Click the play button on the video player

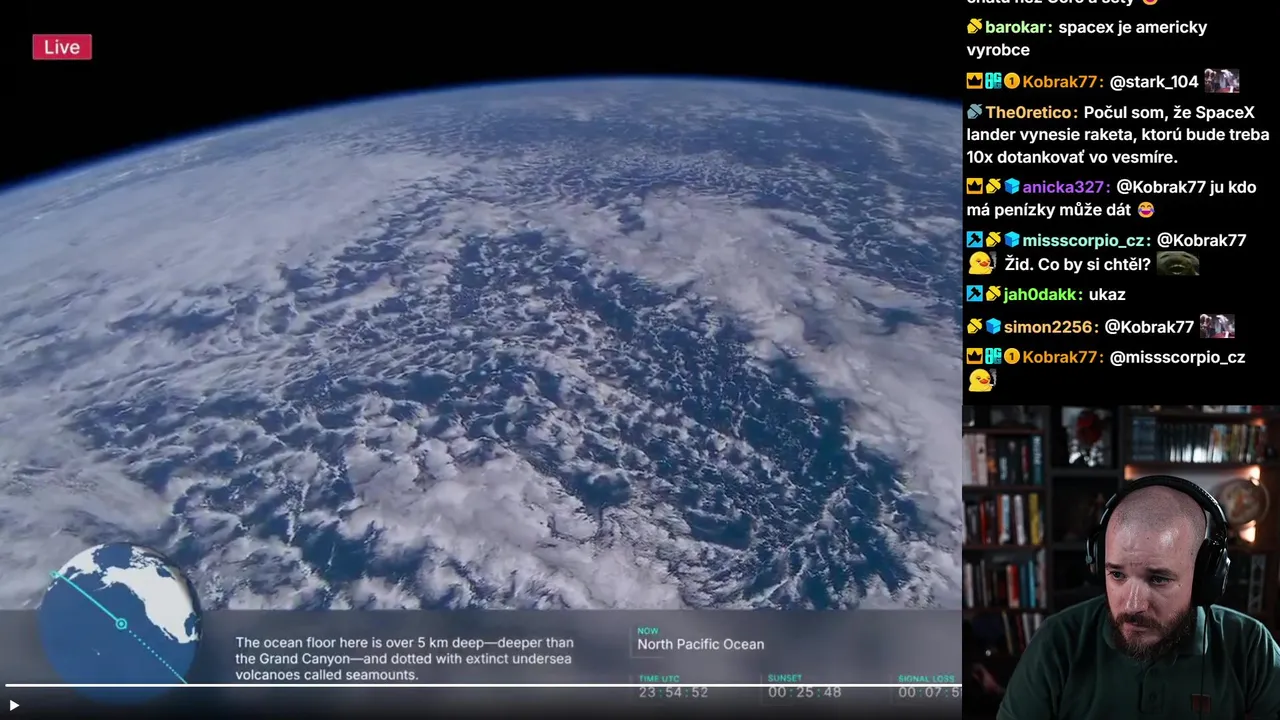[x=14, y=705]
